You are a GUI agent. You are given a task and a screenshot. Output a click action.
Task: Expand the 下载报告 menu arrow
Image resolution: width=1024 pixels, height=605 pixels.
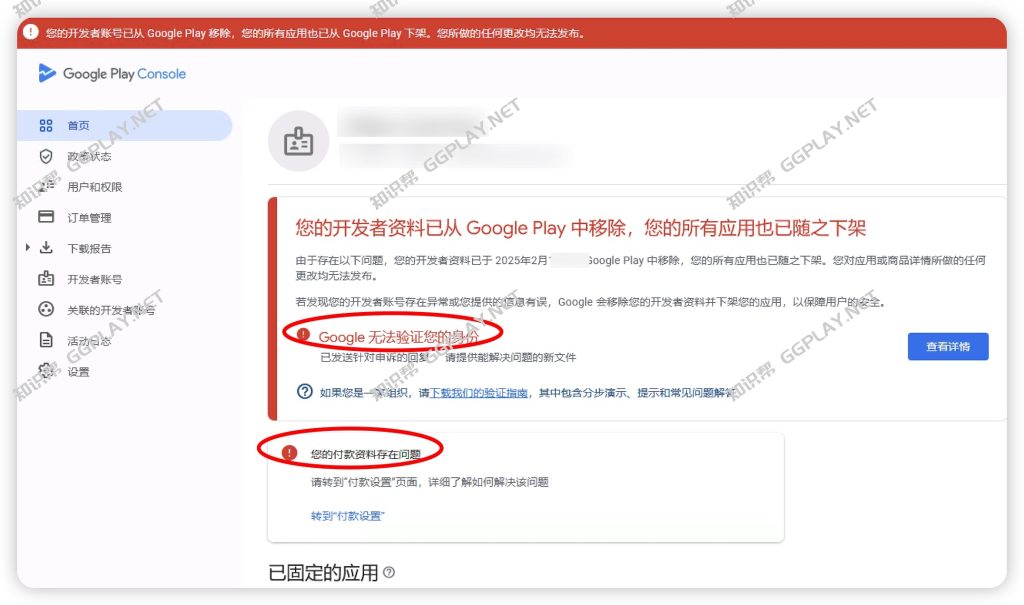point(27,248)
